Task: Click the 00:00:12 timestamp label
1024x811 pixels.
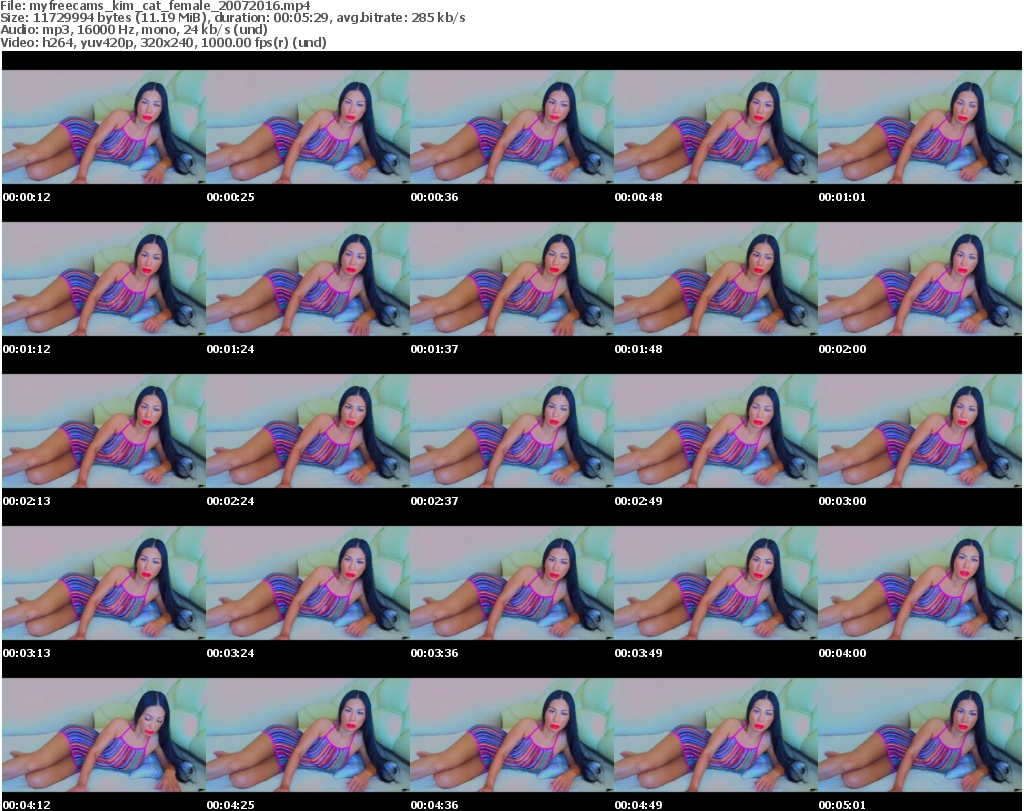Action: (27, 197)
